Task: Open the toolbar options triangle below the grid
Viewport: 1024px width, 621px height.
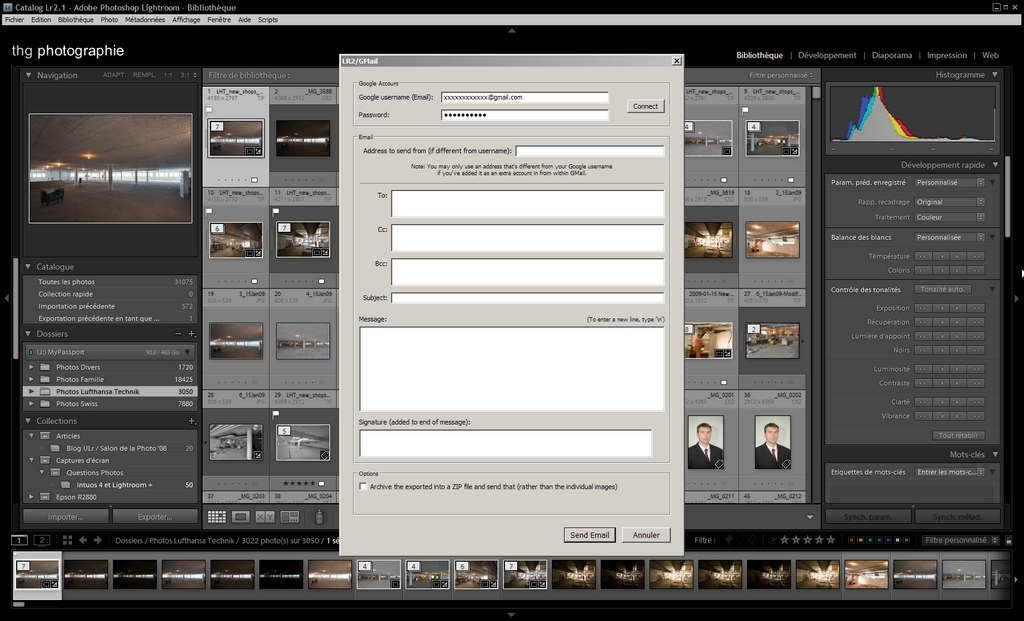Action: click(810, 517)
